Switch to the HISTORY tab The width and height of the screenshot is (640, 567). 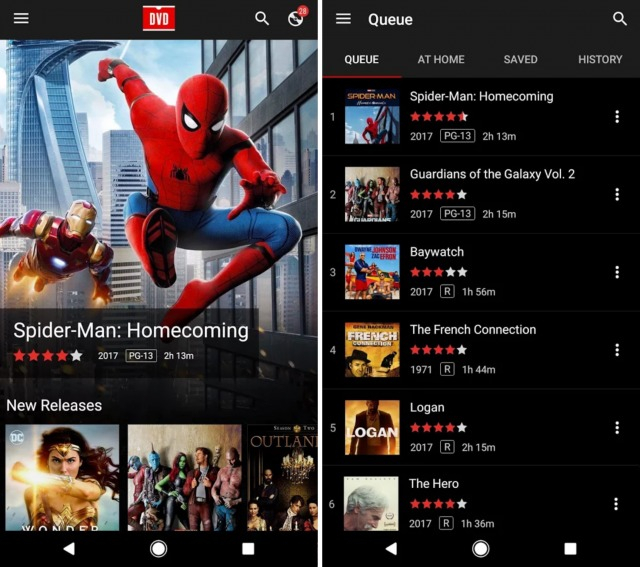tap(600, 60)
